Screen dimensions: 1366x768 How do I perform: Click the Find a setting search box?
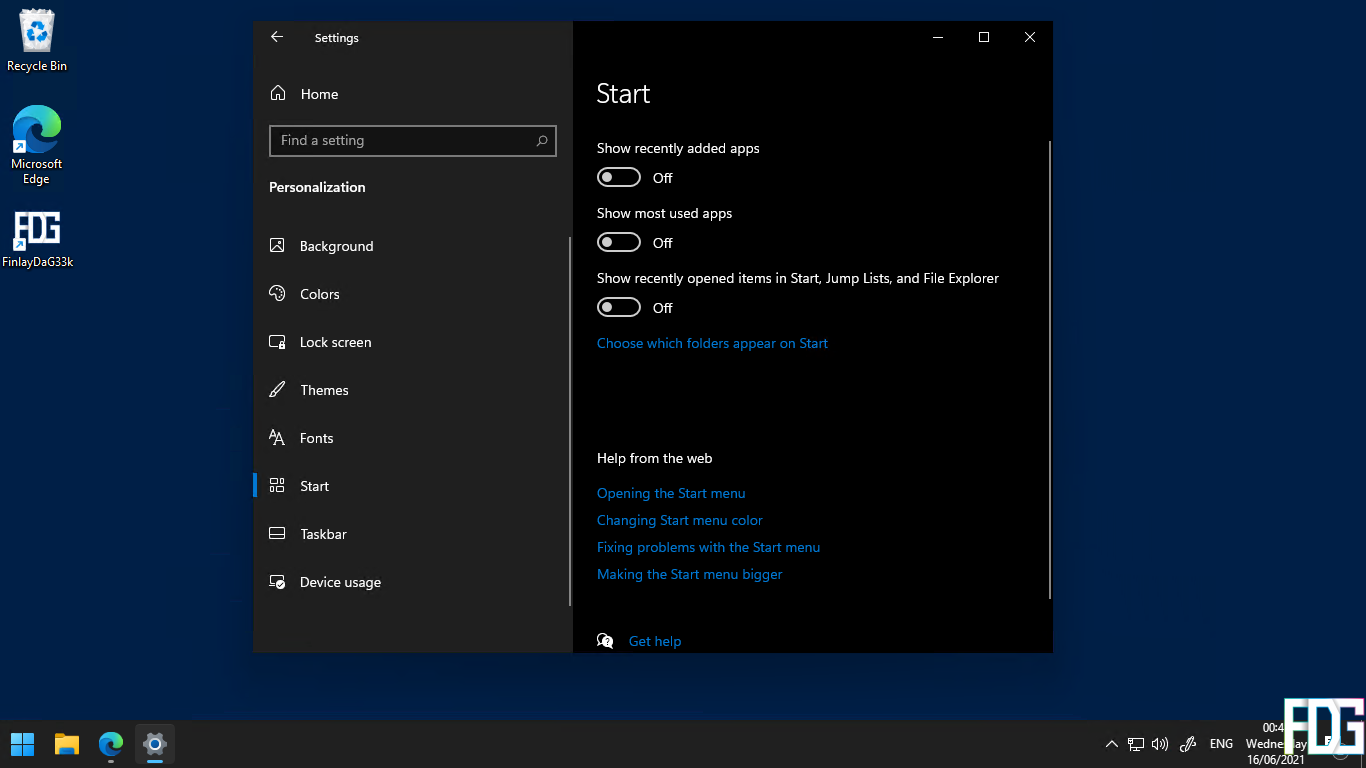tap(400, 141)
